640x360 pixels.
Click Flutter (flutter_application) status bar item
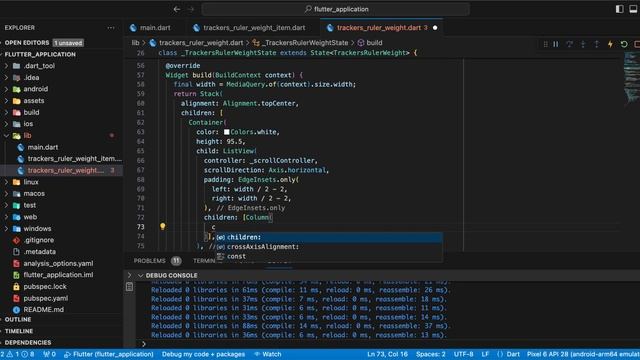[109, 354]
